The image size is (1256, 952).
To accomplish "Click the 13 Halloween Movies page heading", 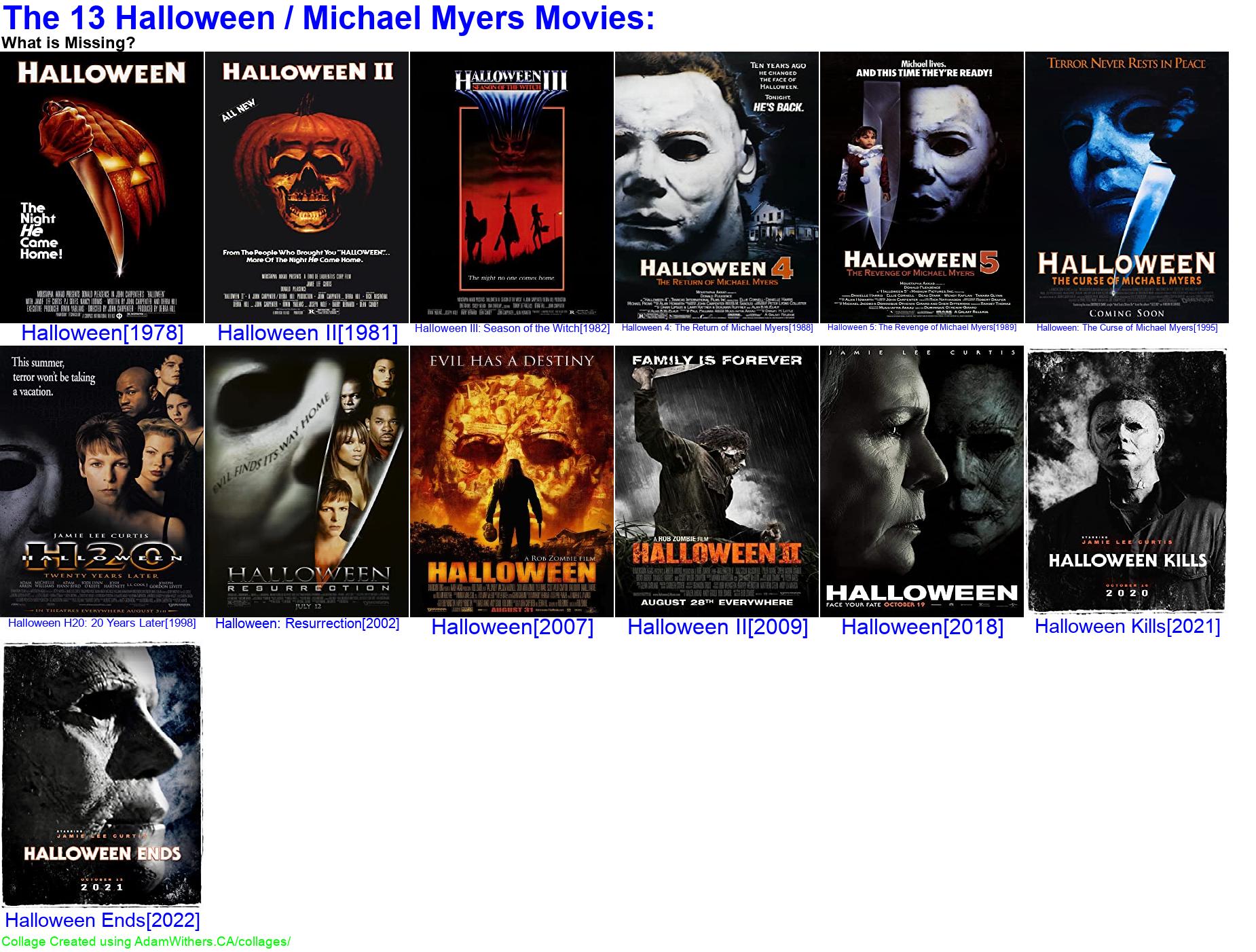I will (328, 18).
